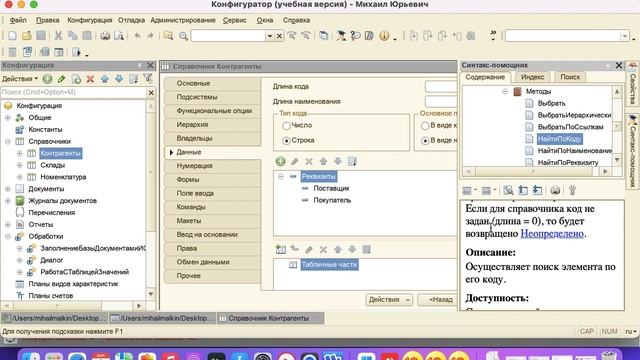Click the Syntax Helper tree vertical scrollbar

[617, 126]
